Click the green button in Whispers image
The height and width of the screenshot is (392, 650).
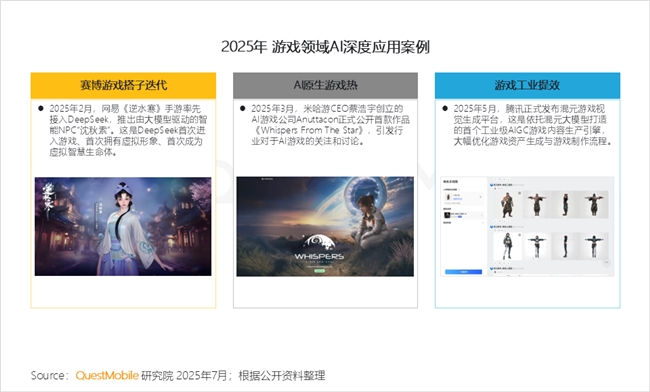click(320, 271)
